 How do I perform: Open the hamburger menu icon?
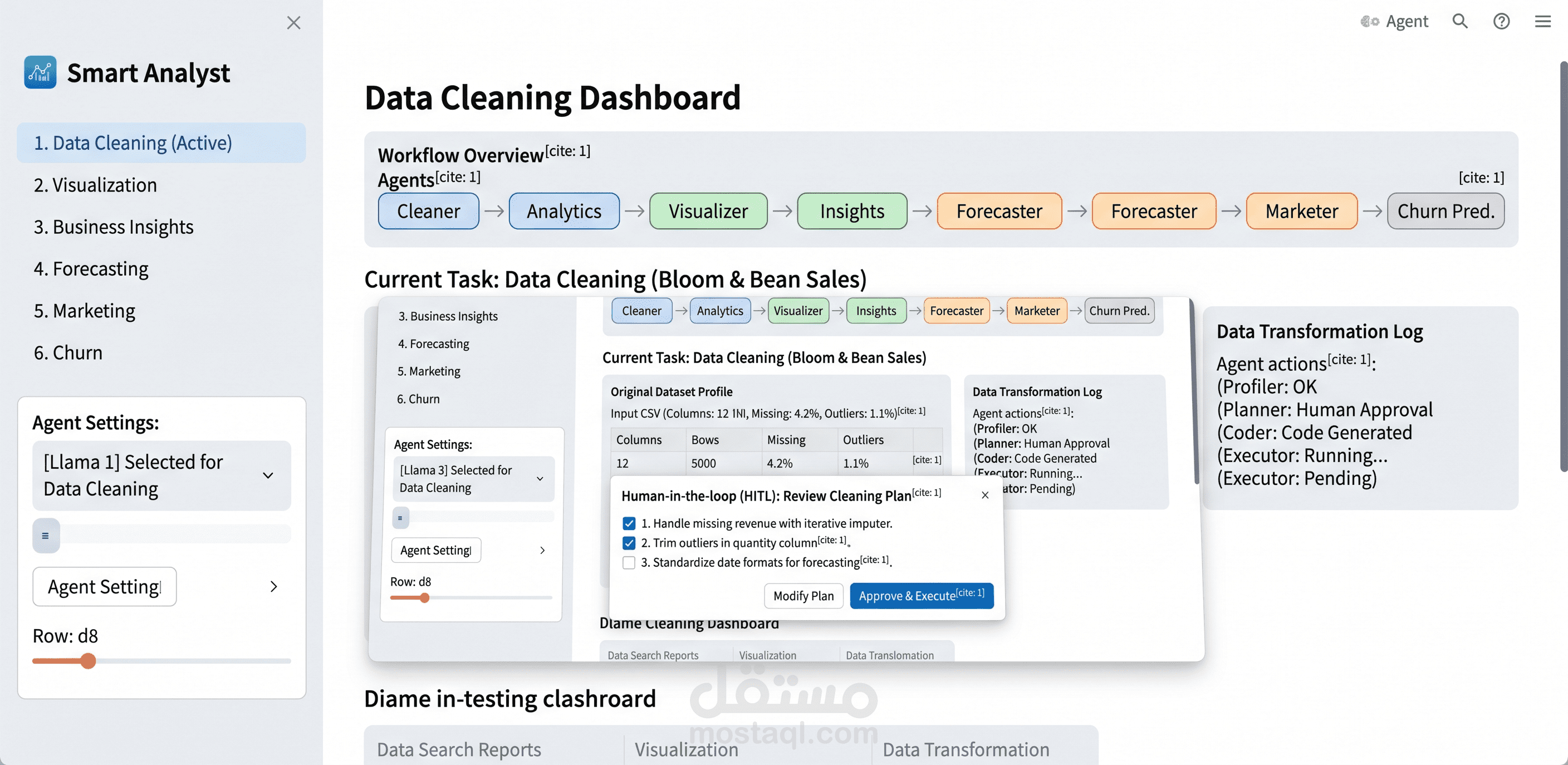(1542, 21)
